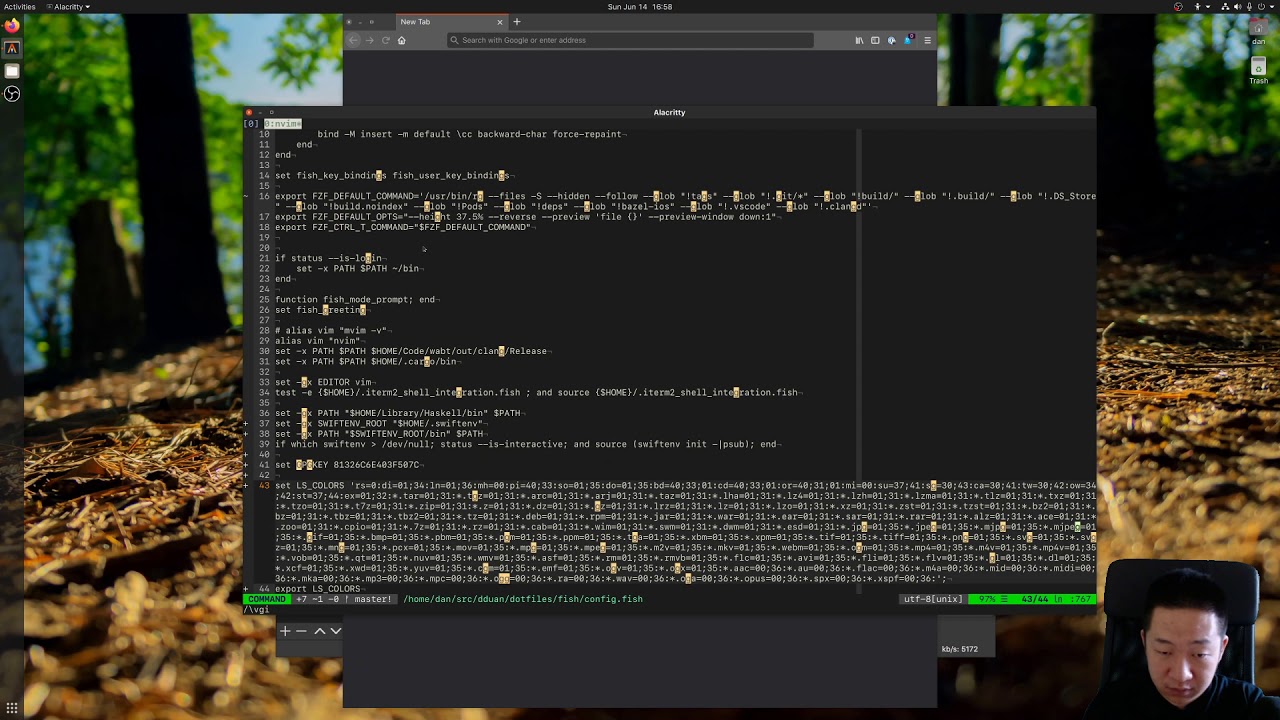Reload the page in Firefox

385,40
